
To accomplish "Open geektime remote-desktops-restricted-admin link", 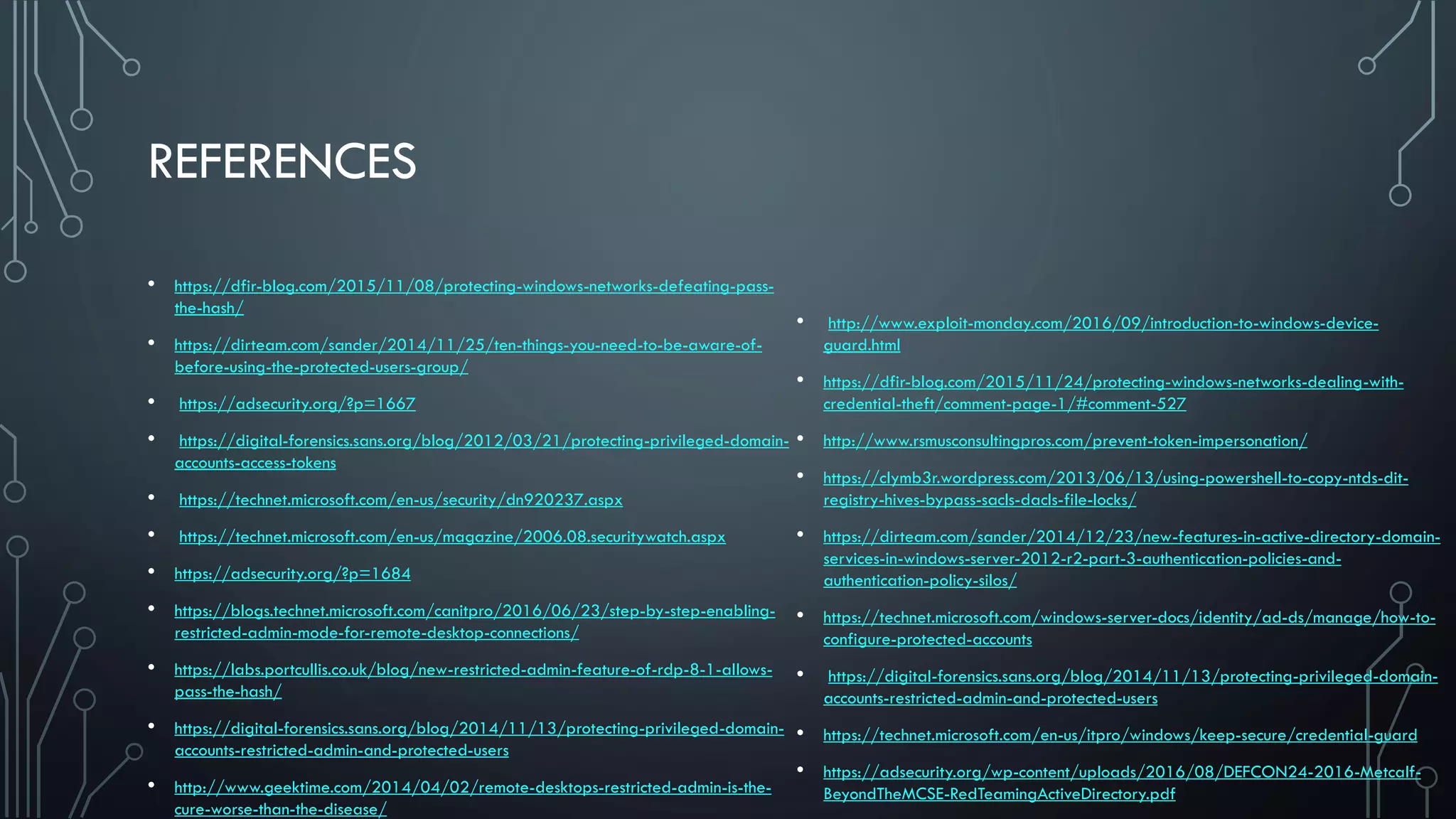I will tap(472, 798).
